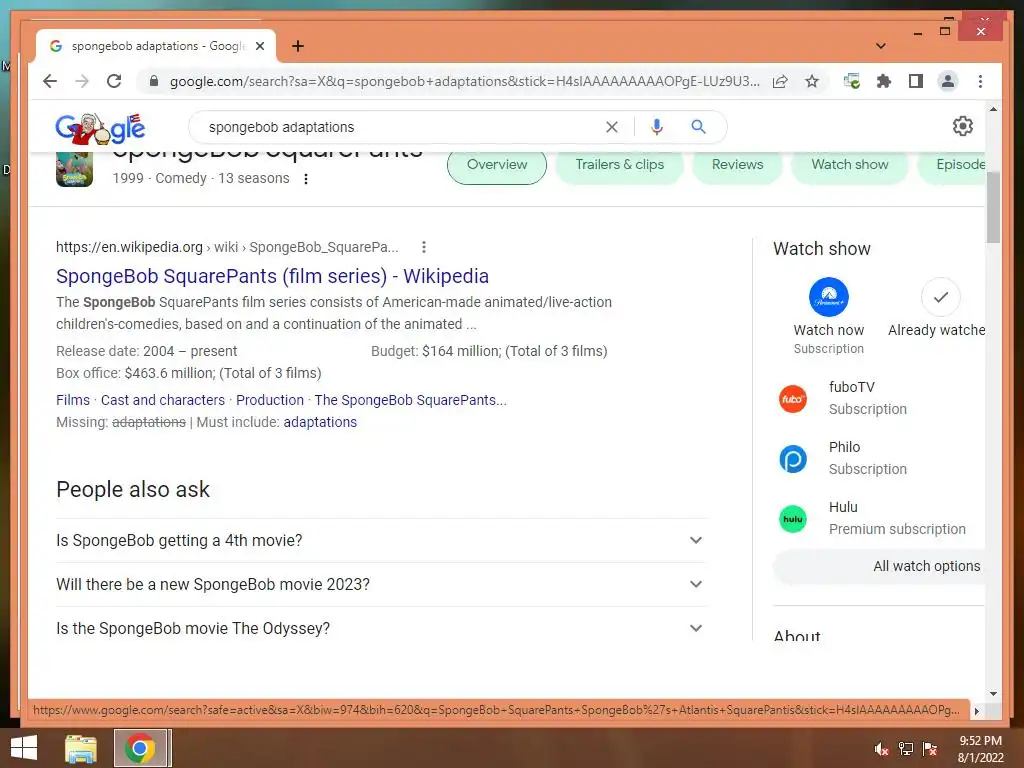The width and height of the screenshot is (1024, 768).
Task: Open Chrome profile avatar
Action: tap(948, 82)
